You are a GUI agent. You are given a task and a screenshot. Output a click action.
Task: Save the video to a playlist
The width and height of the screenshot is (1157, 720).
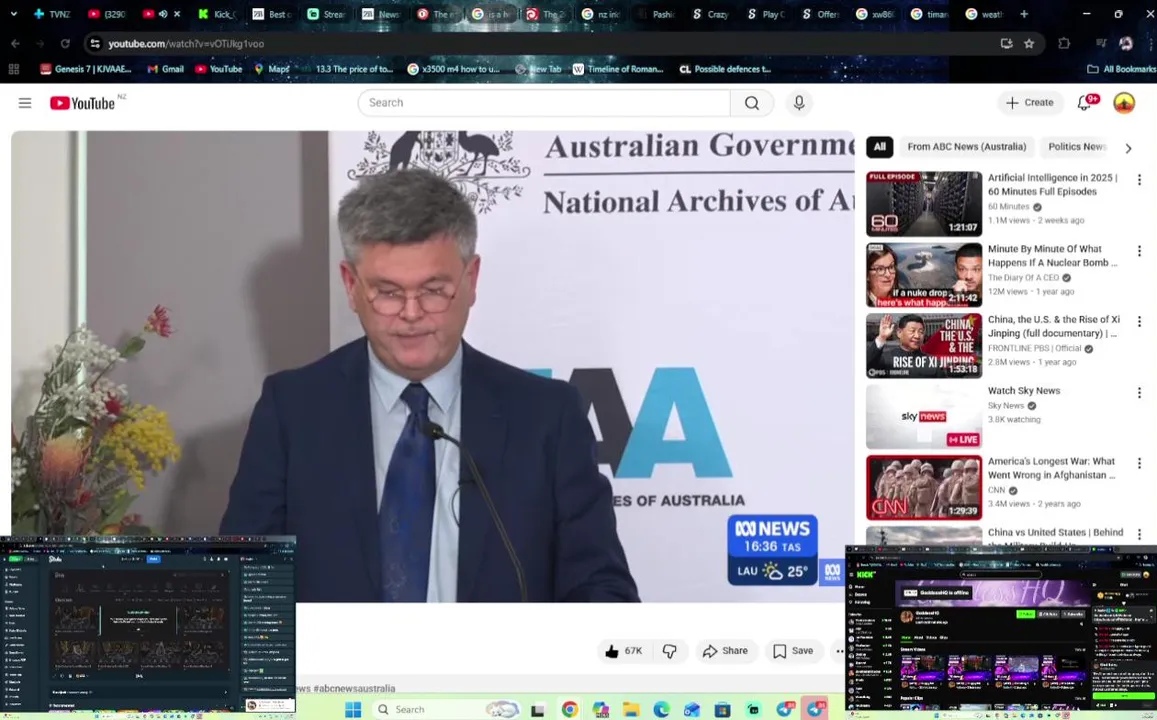point(793,651)
